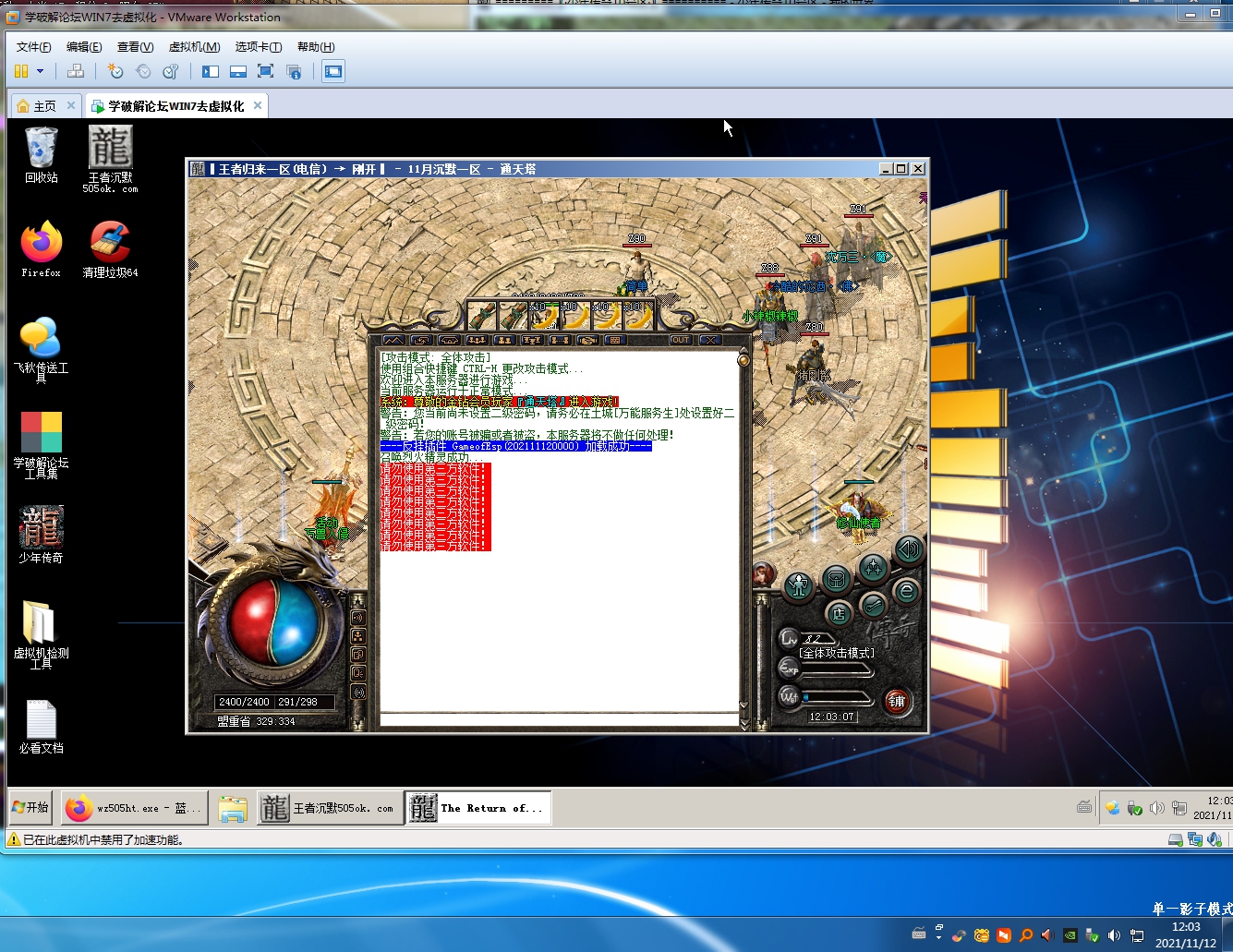
Task: Toggle the thumbnail bar toolbar icon
Action: click(x=238, y=71)
